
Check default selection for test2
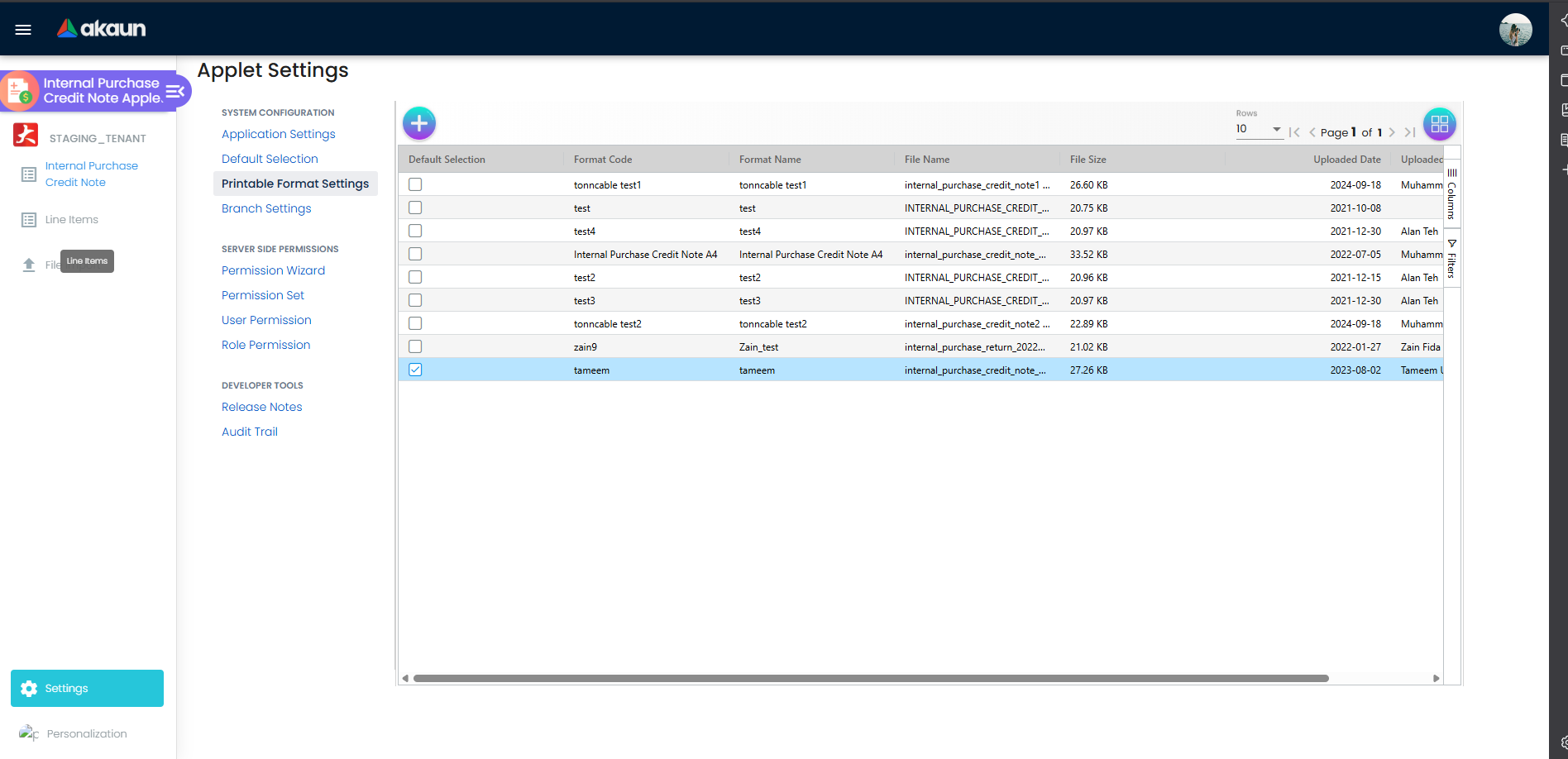pyautogui.click(x=415, y=277)
